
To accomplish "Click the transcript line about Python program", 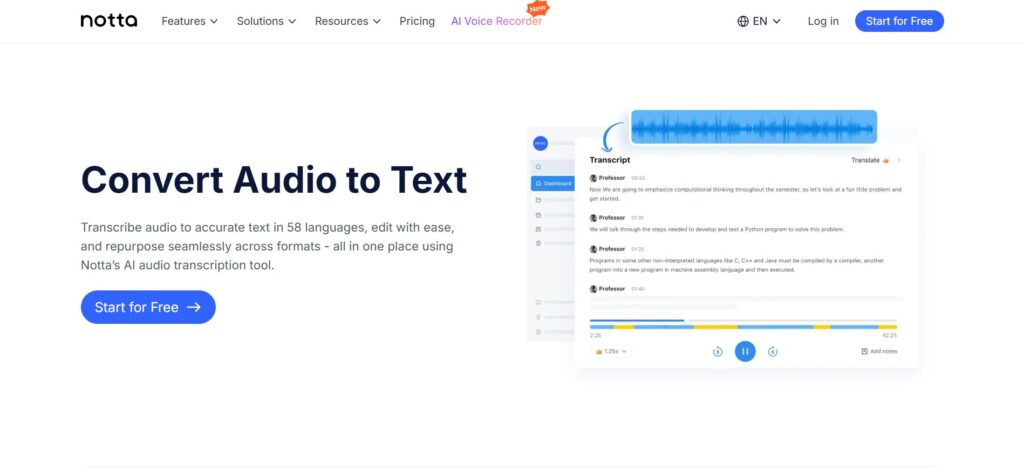I will point(717,229).
